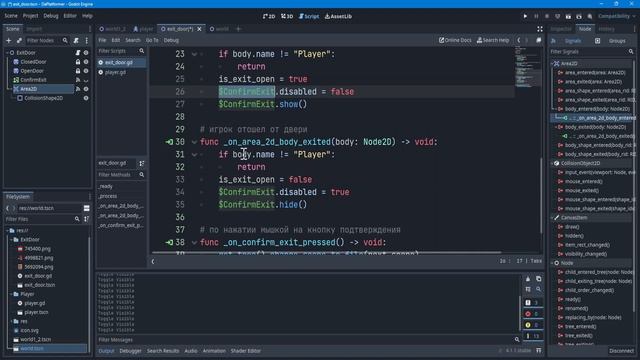Viewport: 640px width, 360px height.
Task: Fold the function at line 30
Action: coord(194,142)
